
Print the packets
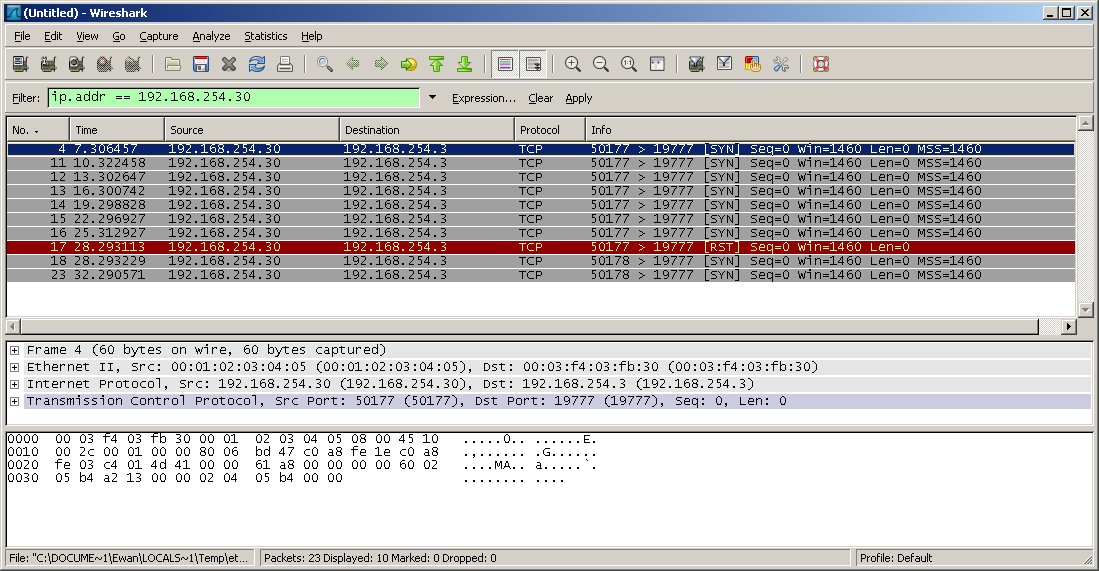tap(285, 64)
